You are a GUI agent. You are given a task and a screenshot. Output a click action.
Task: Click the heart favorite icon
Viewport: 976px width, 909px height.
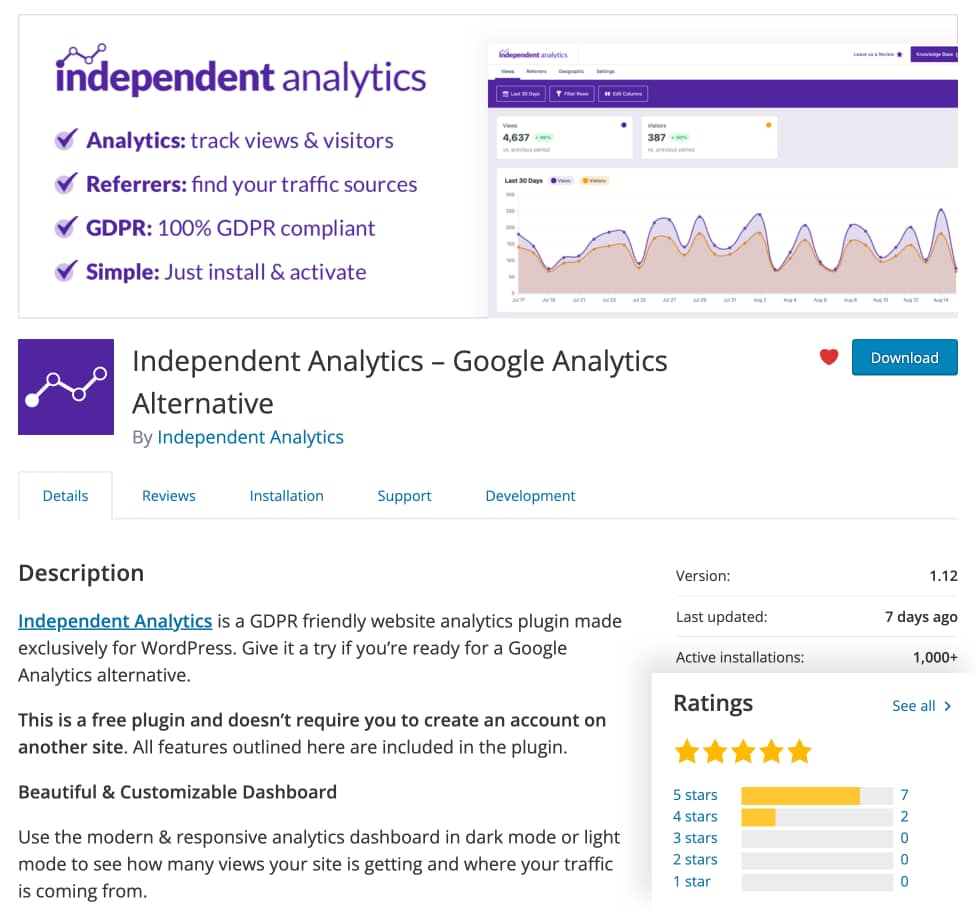point(828,357)
